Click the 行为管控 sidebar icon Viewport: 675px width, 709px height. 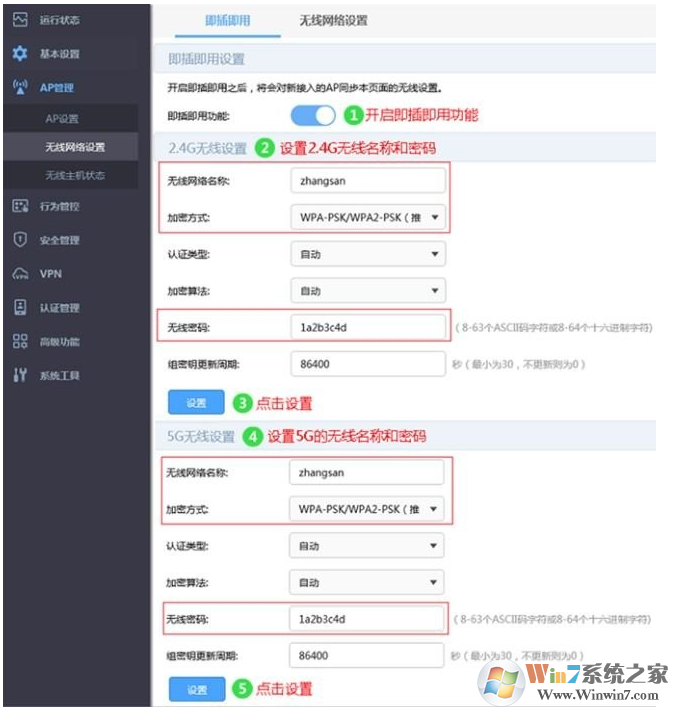[x=20, y=206]
